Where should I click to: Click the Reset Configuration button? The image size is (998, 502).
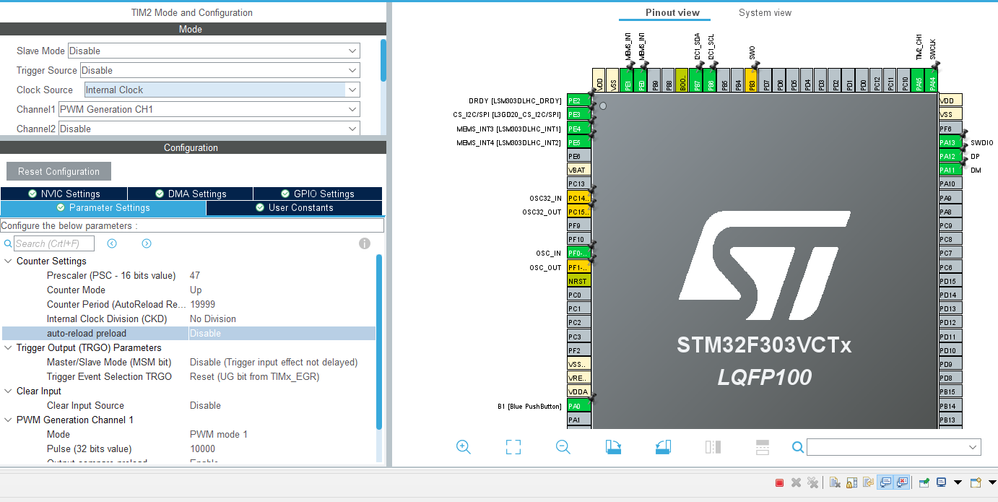59,172
